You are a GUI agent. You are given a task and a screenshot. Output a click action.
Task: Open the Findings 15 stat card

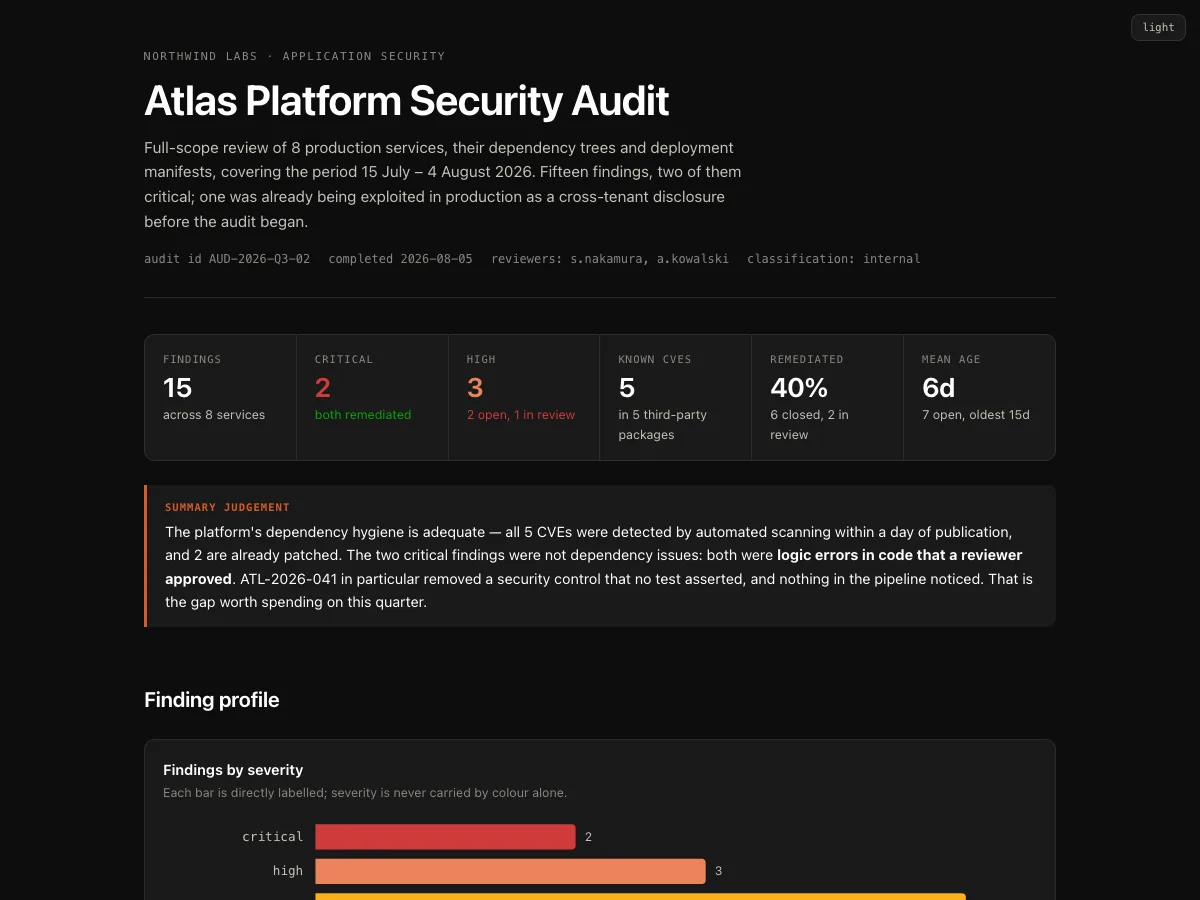pyautogui.click(x=221, y=397)
